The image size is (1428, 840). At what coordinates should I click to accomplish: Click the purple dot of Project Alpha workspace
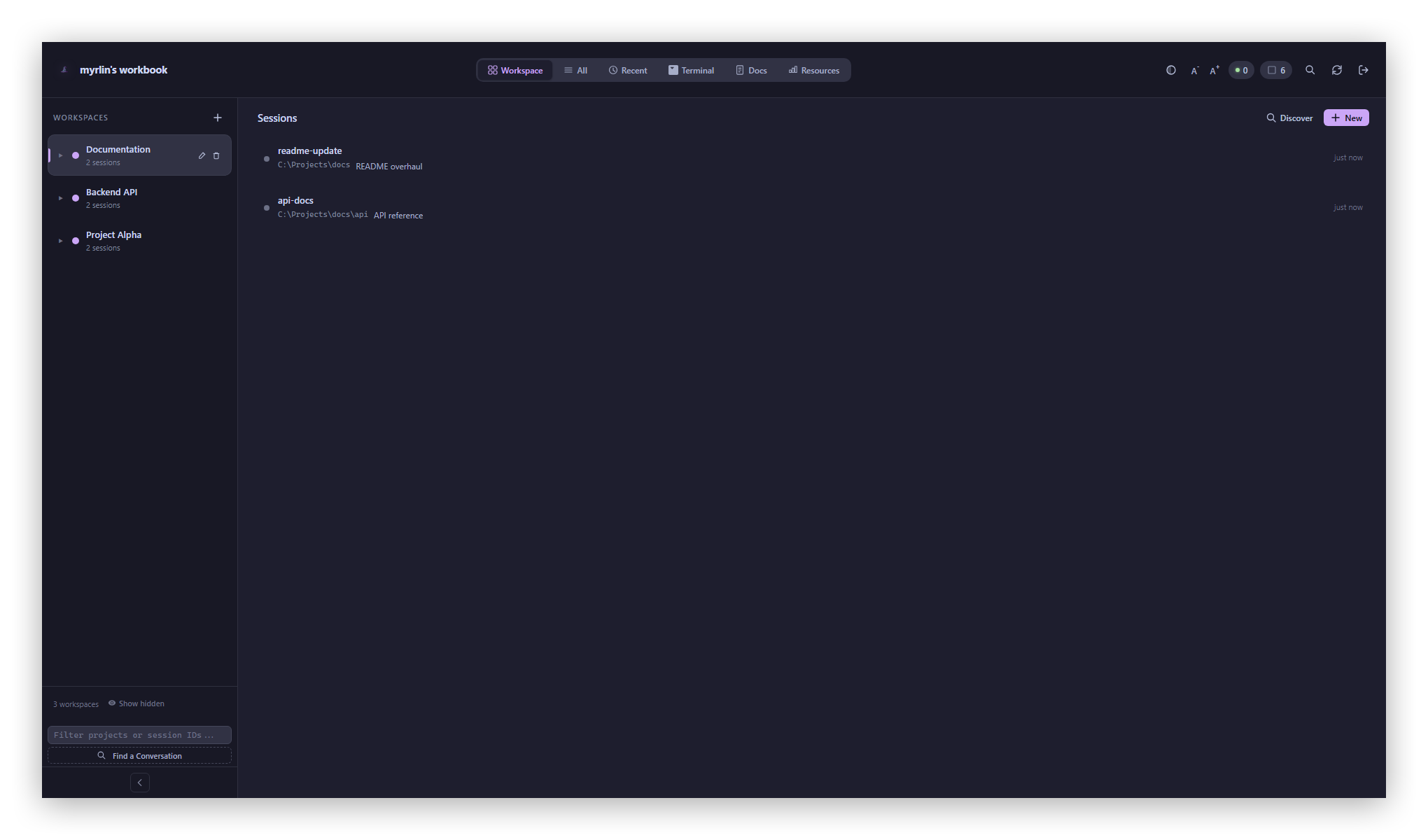click(x=76, y=241)
